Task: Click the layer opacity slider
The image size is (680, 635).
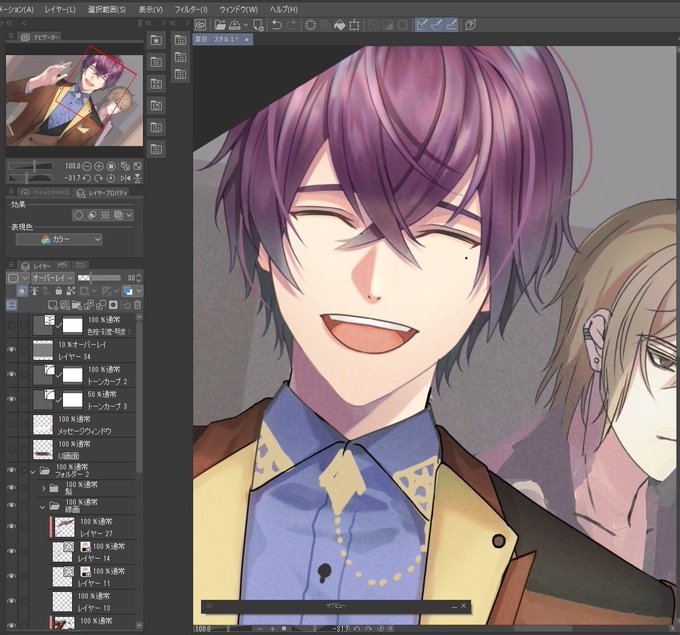Action: tap(99, 278)
